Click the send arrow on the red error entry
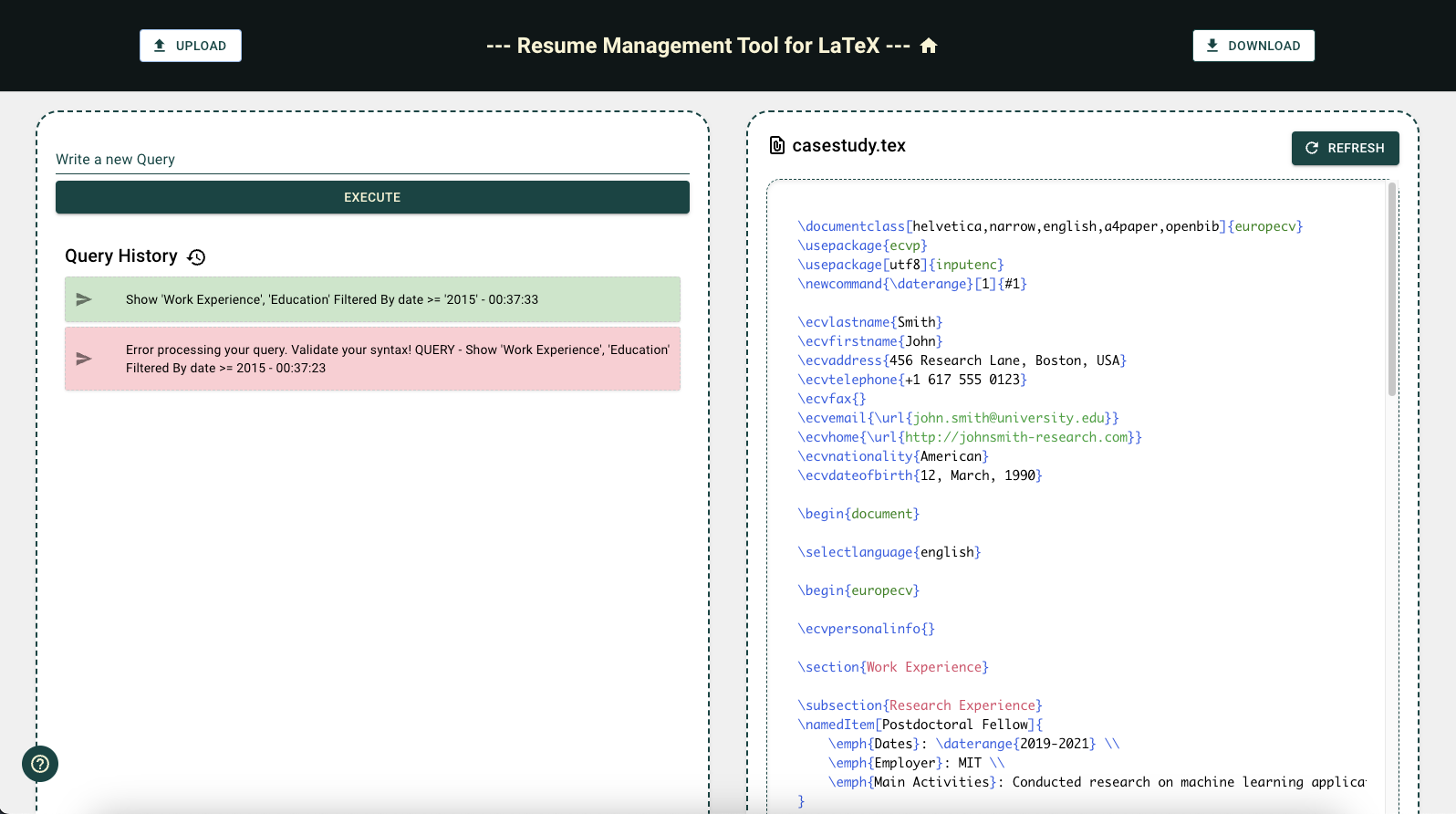1456x814 pixels. coord(84,359)
